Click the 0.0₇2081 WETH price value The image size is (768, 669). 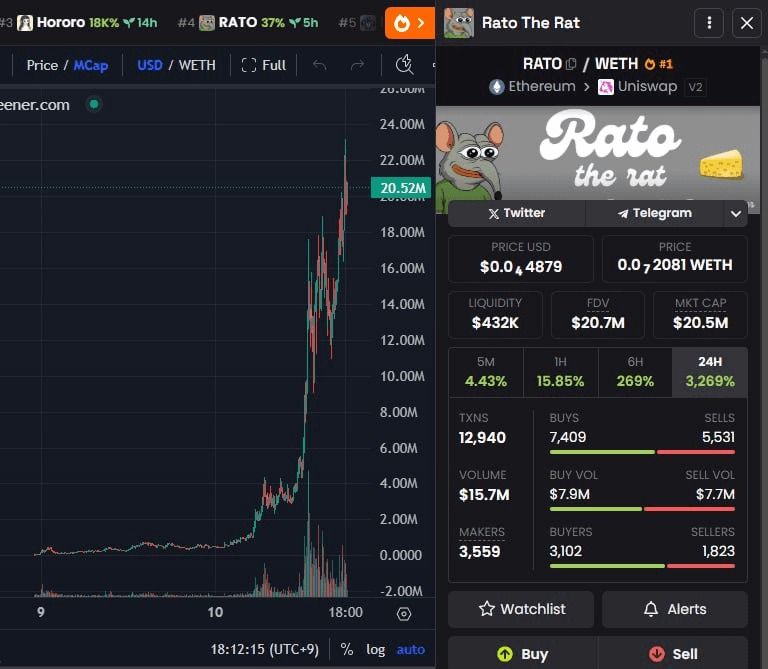tap(674, 265)
